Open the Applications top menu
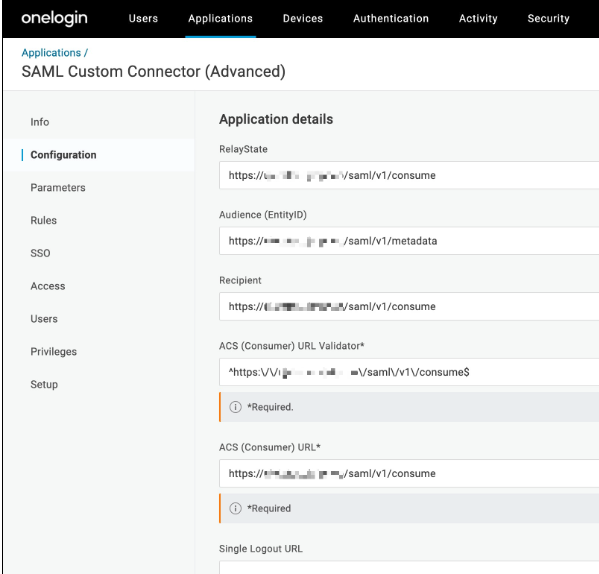Viewport: 599px width, 574px height. (220, 18)
